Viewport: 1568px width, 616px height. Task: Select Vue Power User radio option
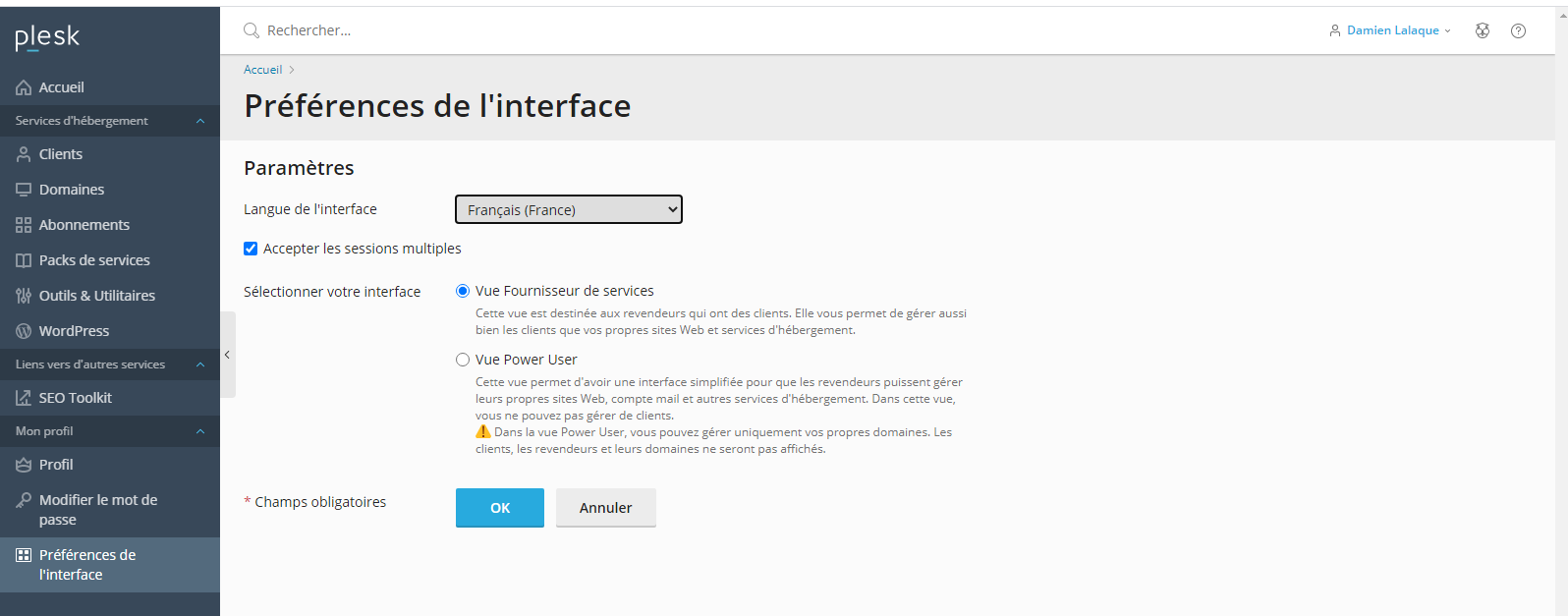463,360
